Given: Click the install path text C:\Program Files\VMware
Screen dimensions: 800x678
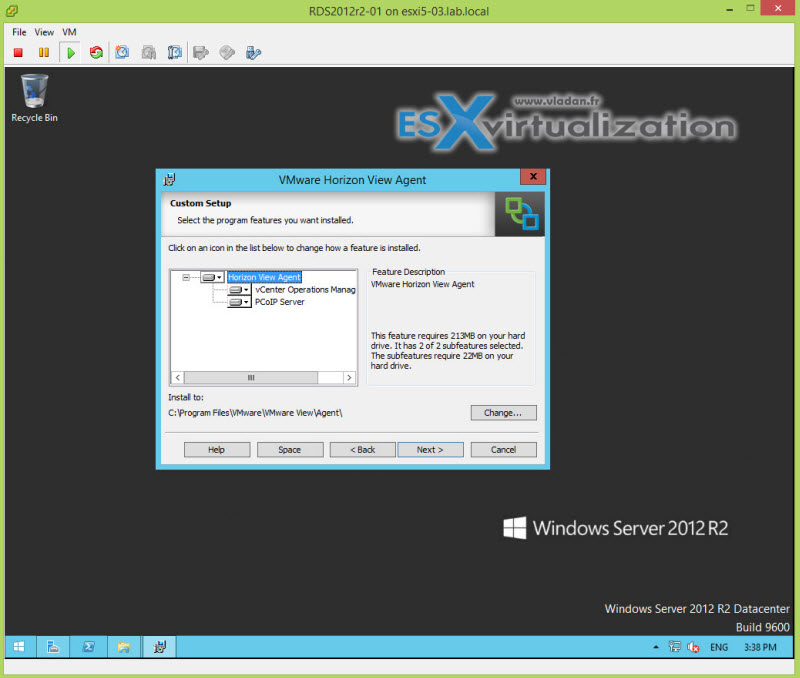Looking at the screenshot, I should point(255,413).
